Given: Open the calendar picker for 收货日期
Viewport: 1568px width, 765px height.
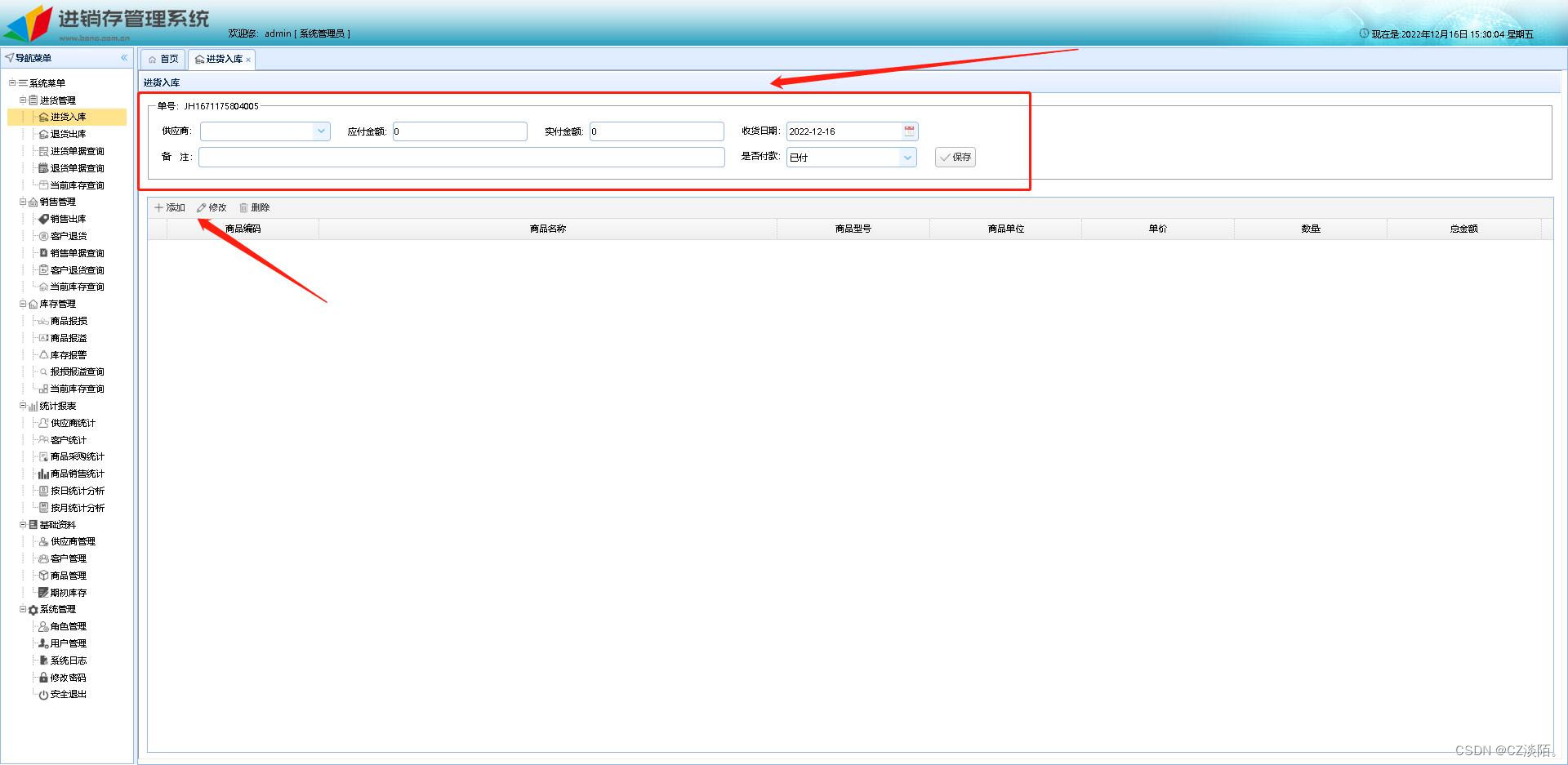Looking at the screenshot, I should pos(909,131).
